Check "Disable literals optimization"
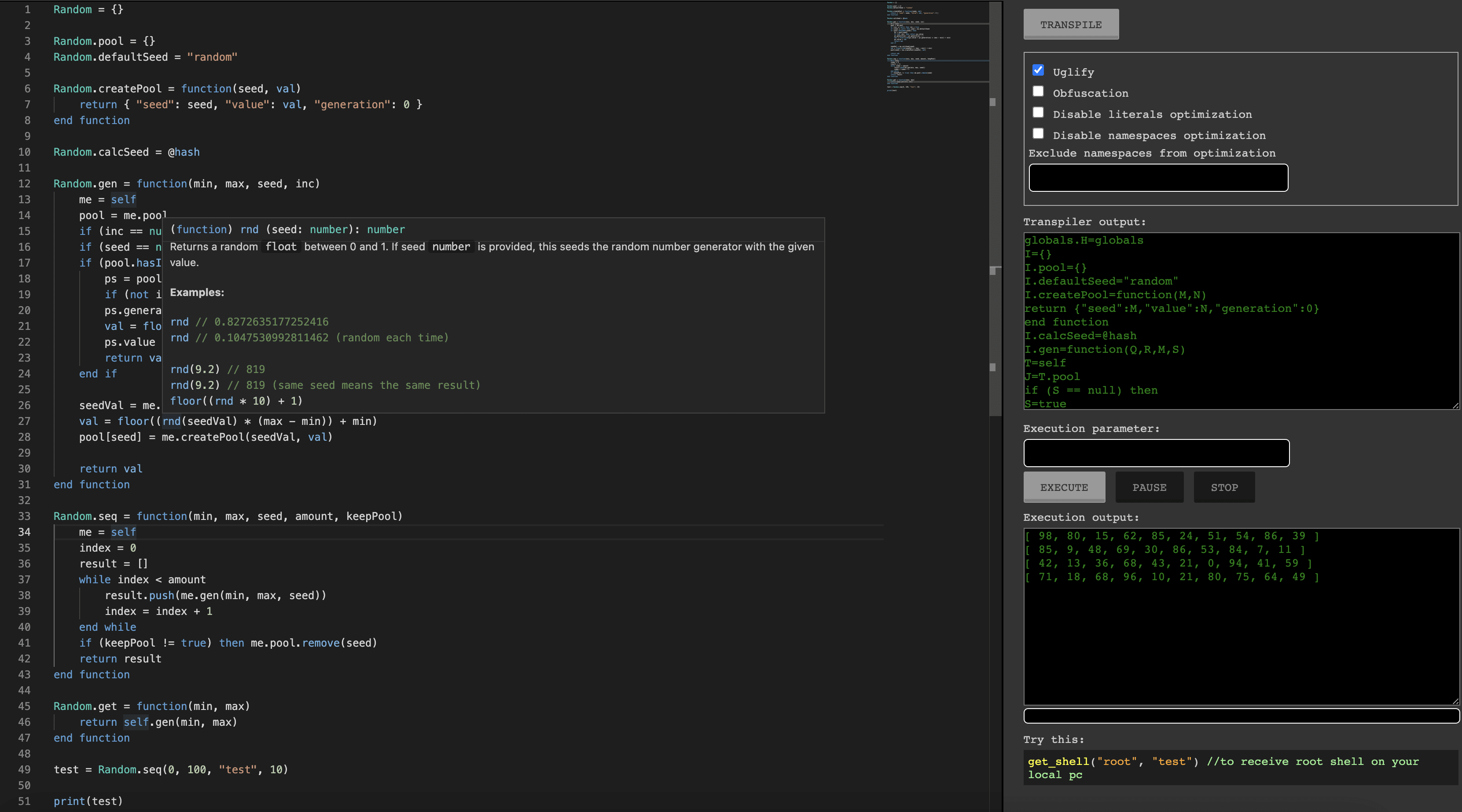The image size is (1462, 812). 1039,112
